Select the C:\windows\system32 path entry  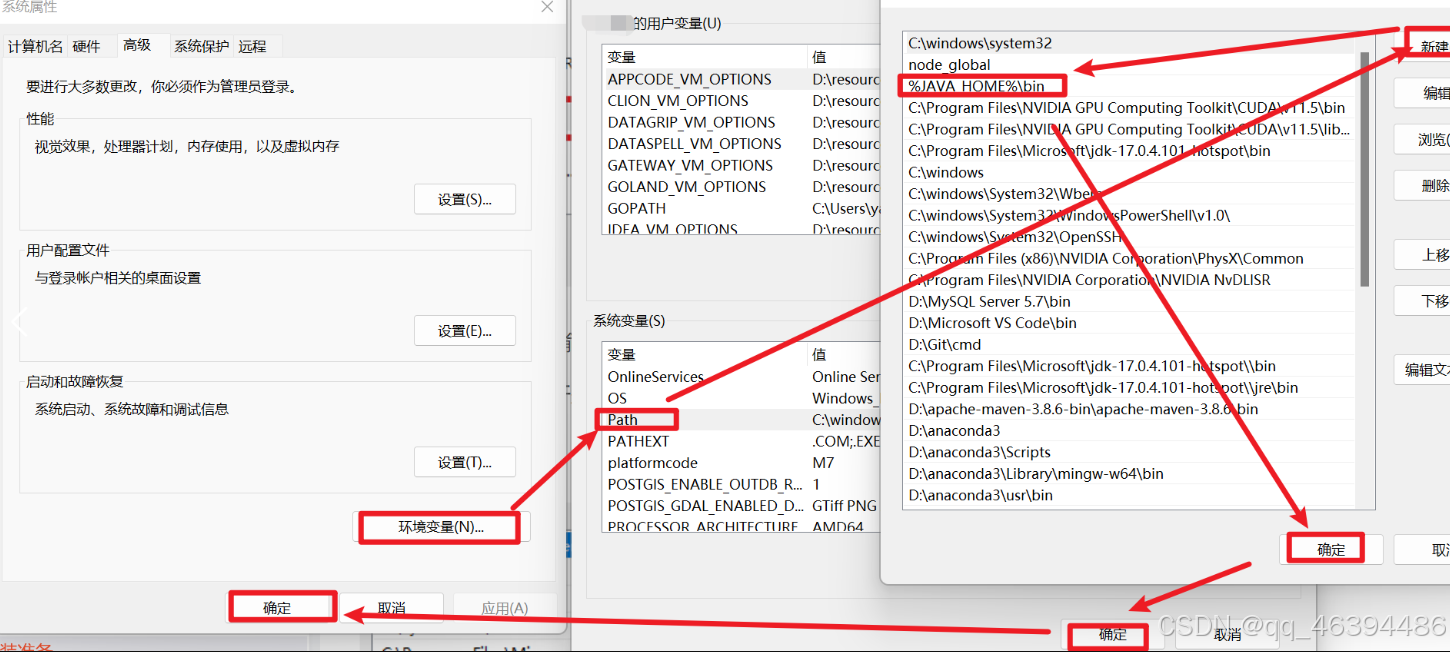click(1130, 43)
